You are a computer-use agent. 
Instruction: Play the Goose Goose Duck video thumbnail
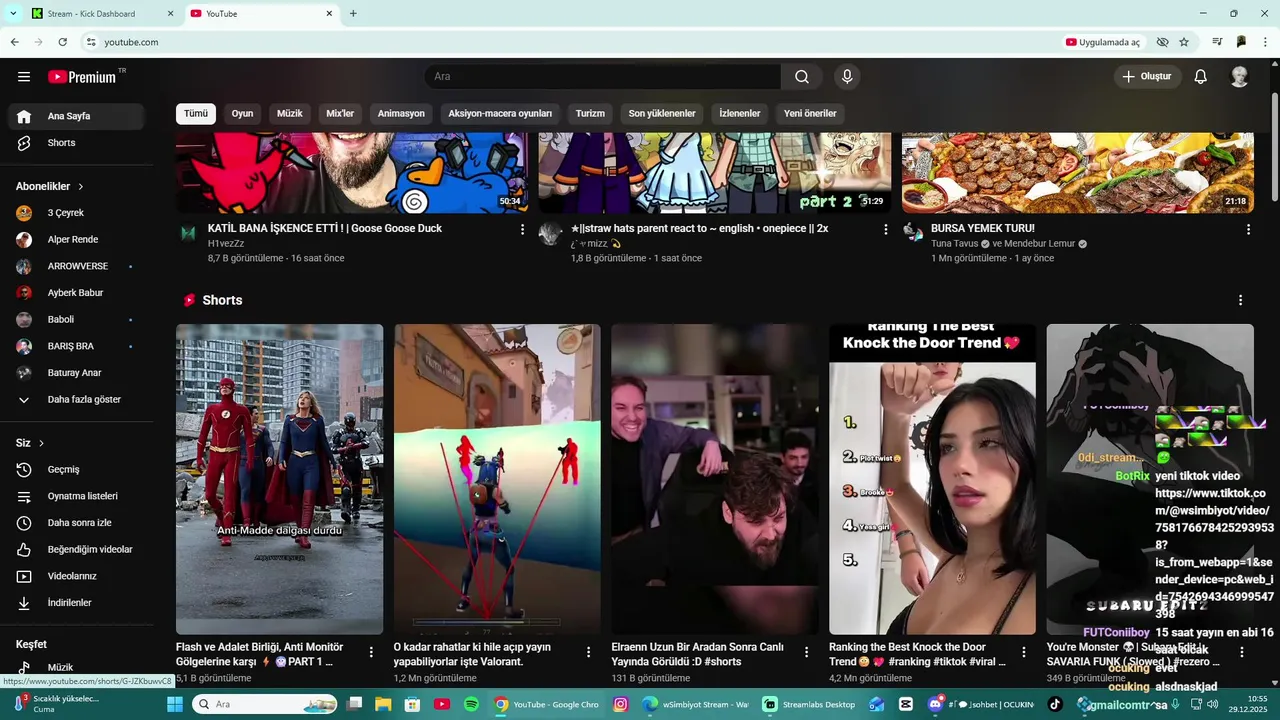point(352,173)
